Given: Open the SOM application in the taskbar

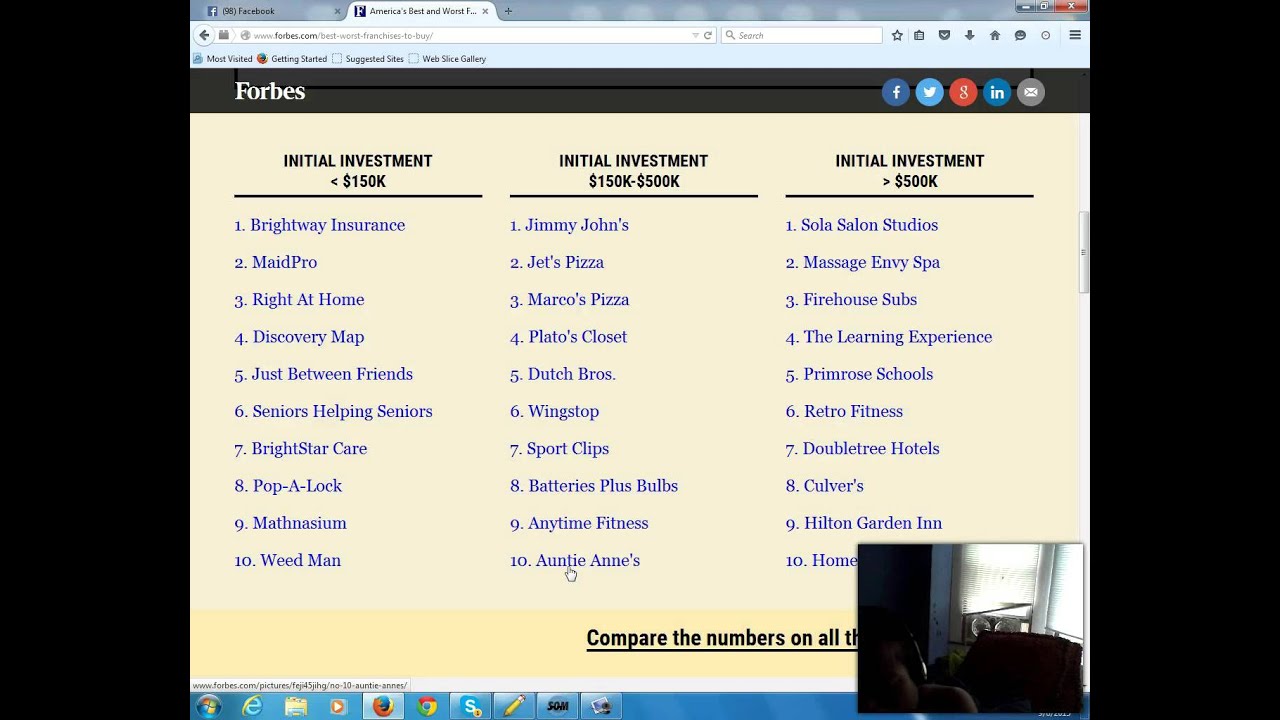Looking at the screenshot, I should click(x=558, y=706).
